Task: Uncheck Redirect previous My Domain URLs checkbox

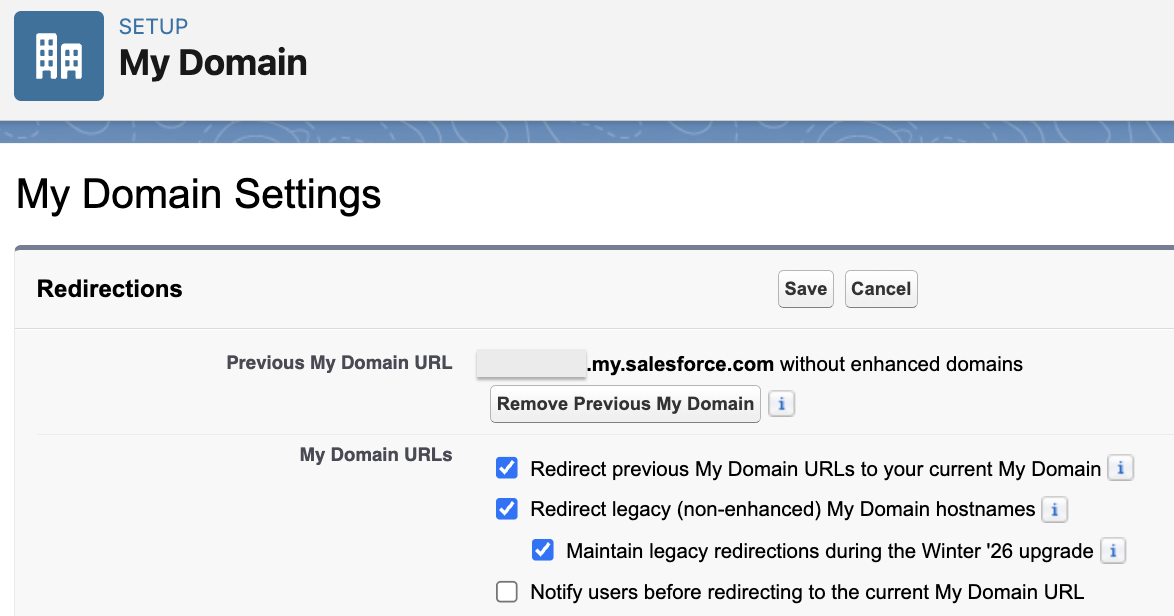Action: click(507, 468)
